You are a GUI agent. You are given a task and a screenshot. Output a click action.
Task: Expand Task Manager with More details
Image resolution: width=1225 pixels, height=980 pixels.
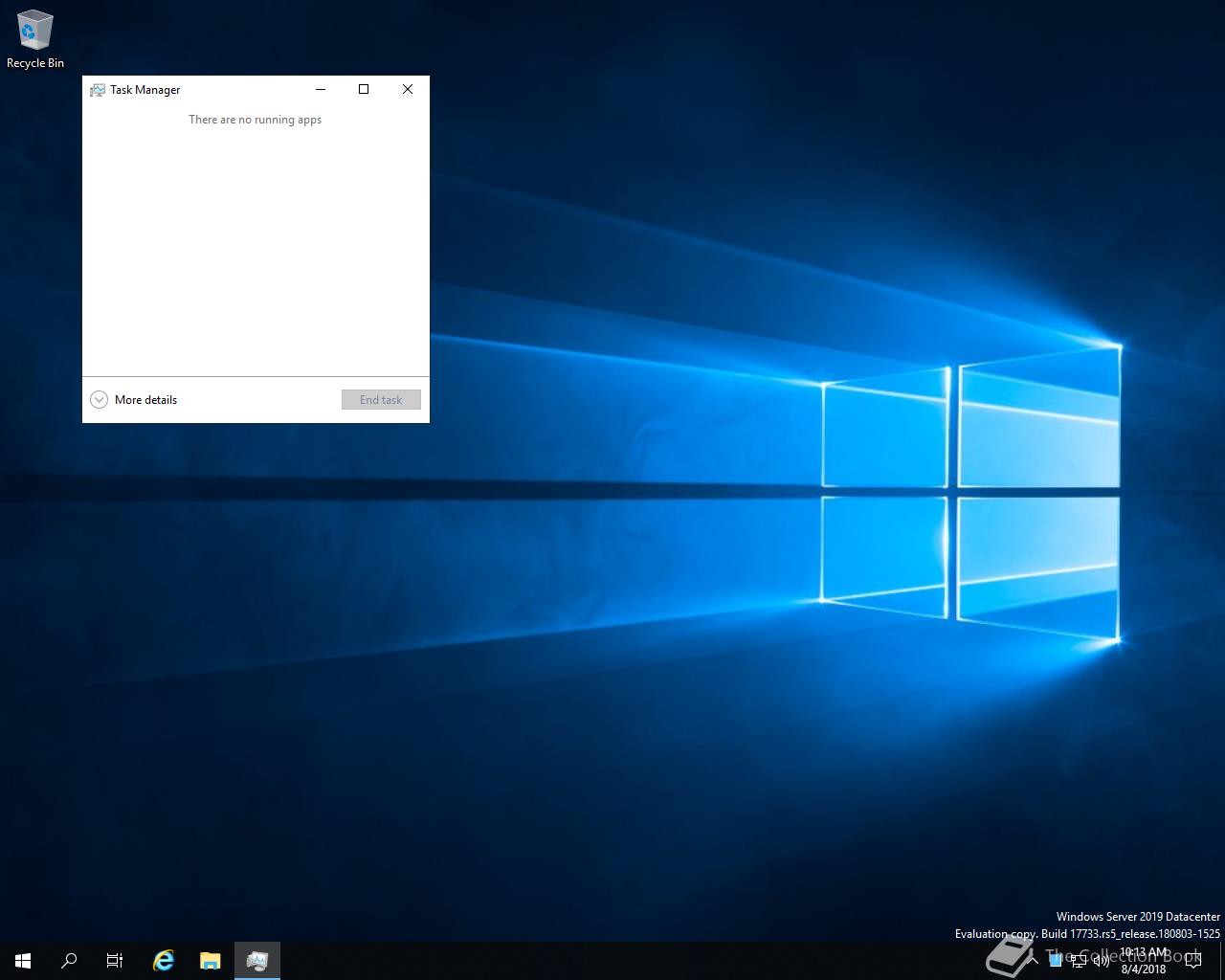(x=134, y=400)
